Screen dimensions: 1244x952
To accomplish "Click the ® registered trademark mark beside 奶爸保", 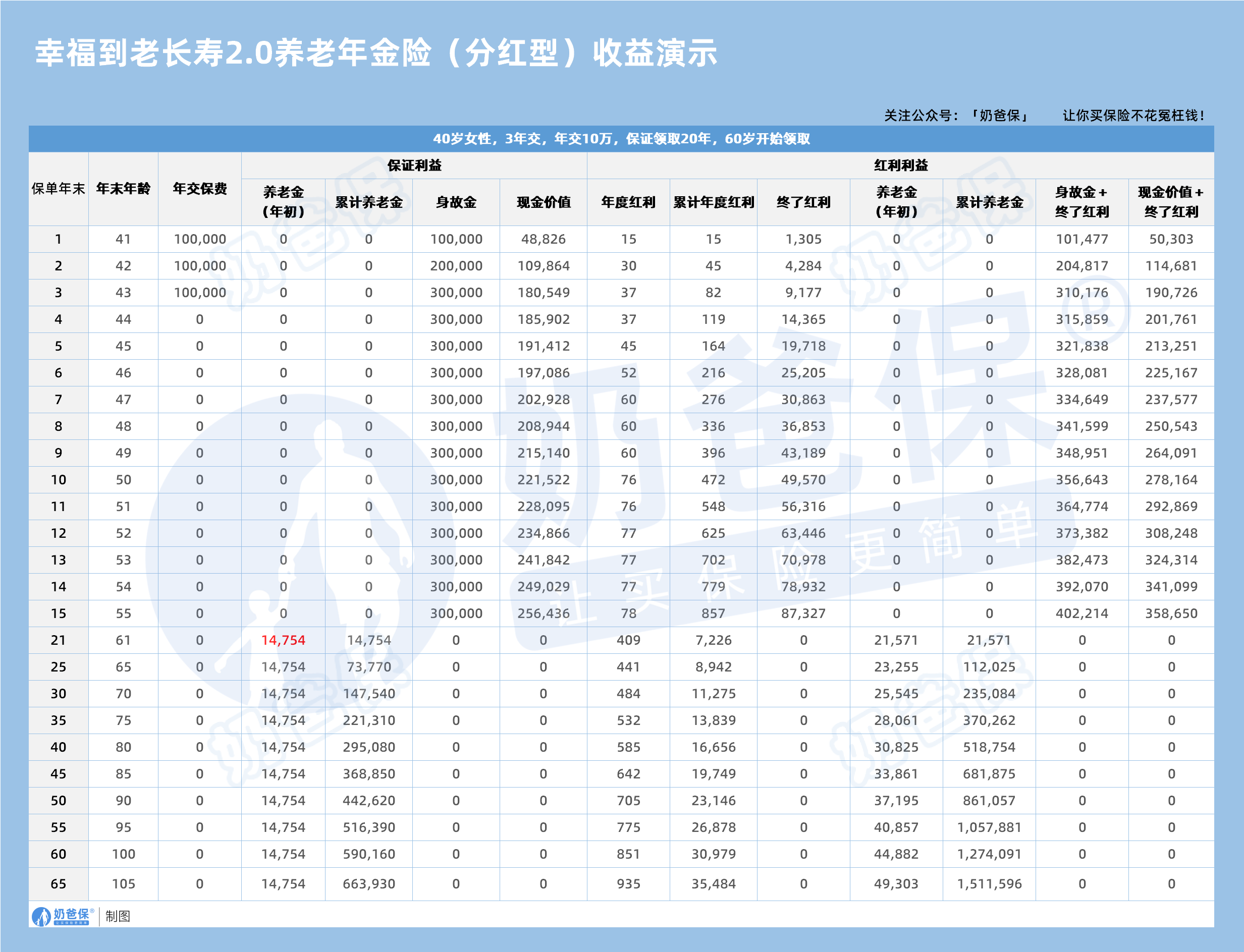I will point(92,911).
